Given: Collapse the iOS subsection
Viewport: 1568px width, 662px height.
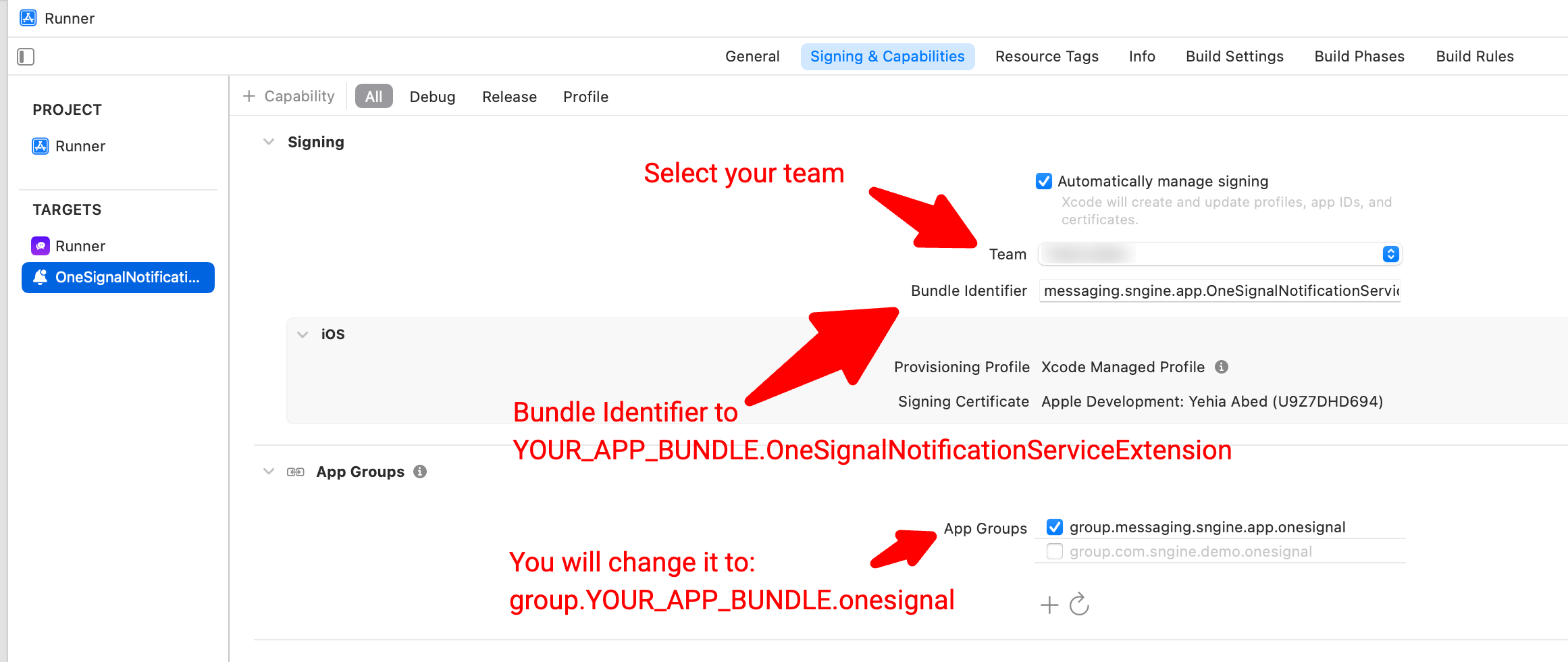Looking at the screenshot, I should 303,334.
